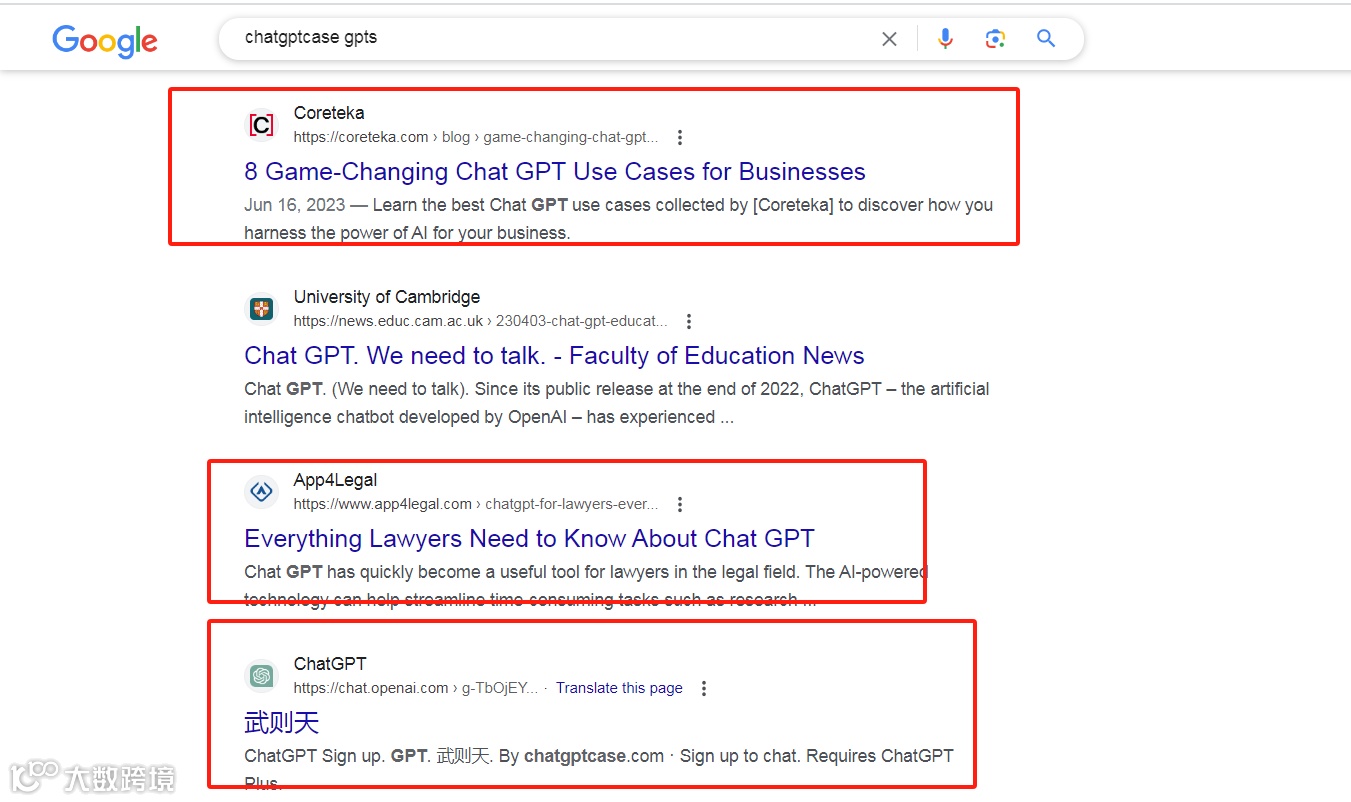This screenshot has height=802, width=1351.
Task: Click the 'App4Legal' site name
Action: (x=336, y=481)
